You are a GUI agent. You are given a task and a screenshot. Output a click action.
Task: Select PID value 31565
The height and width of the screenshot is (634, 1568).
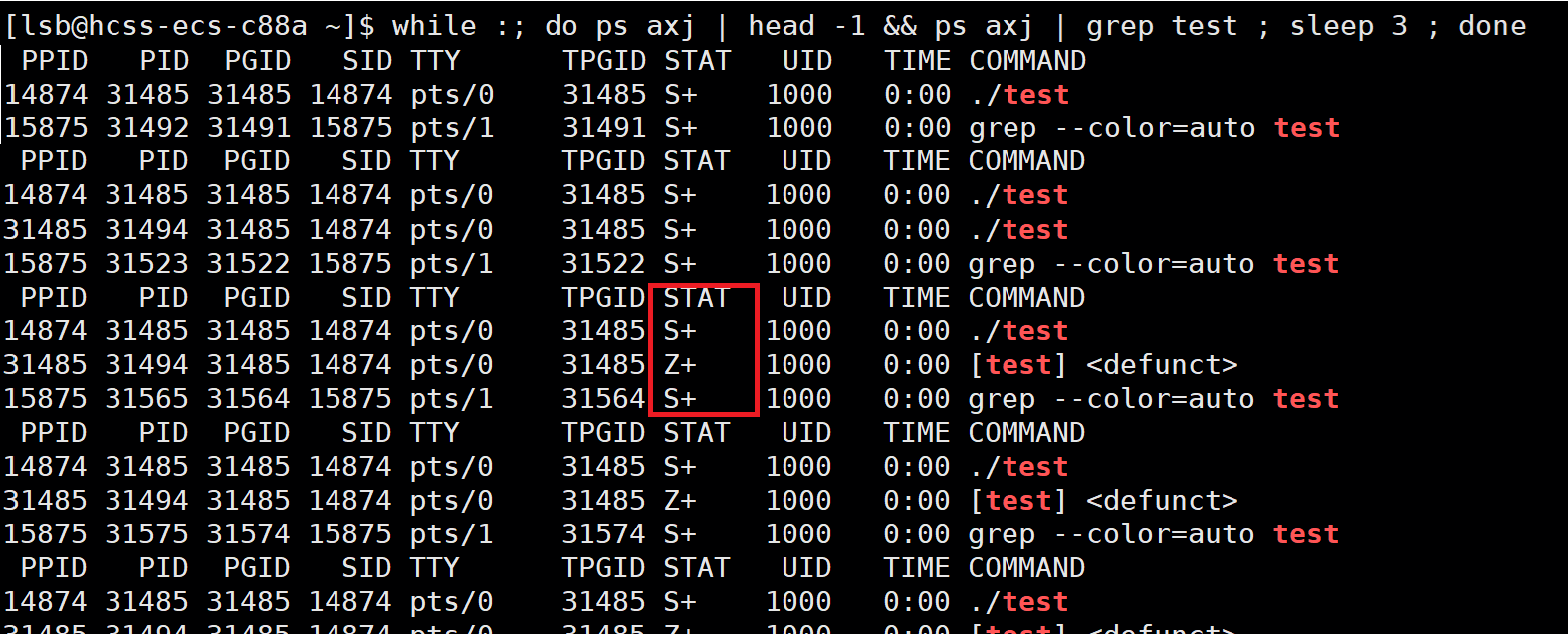146,399
